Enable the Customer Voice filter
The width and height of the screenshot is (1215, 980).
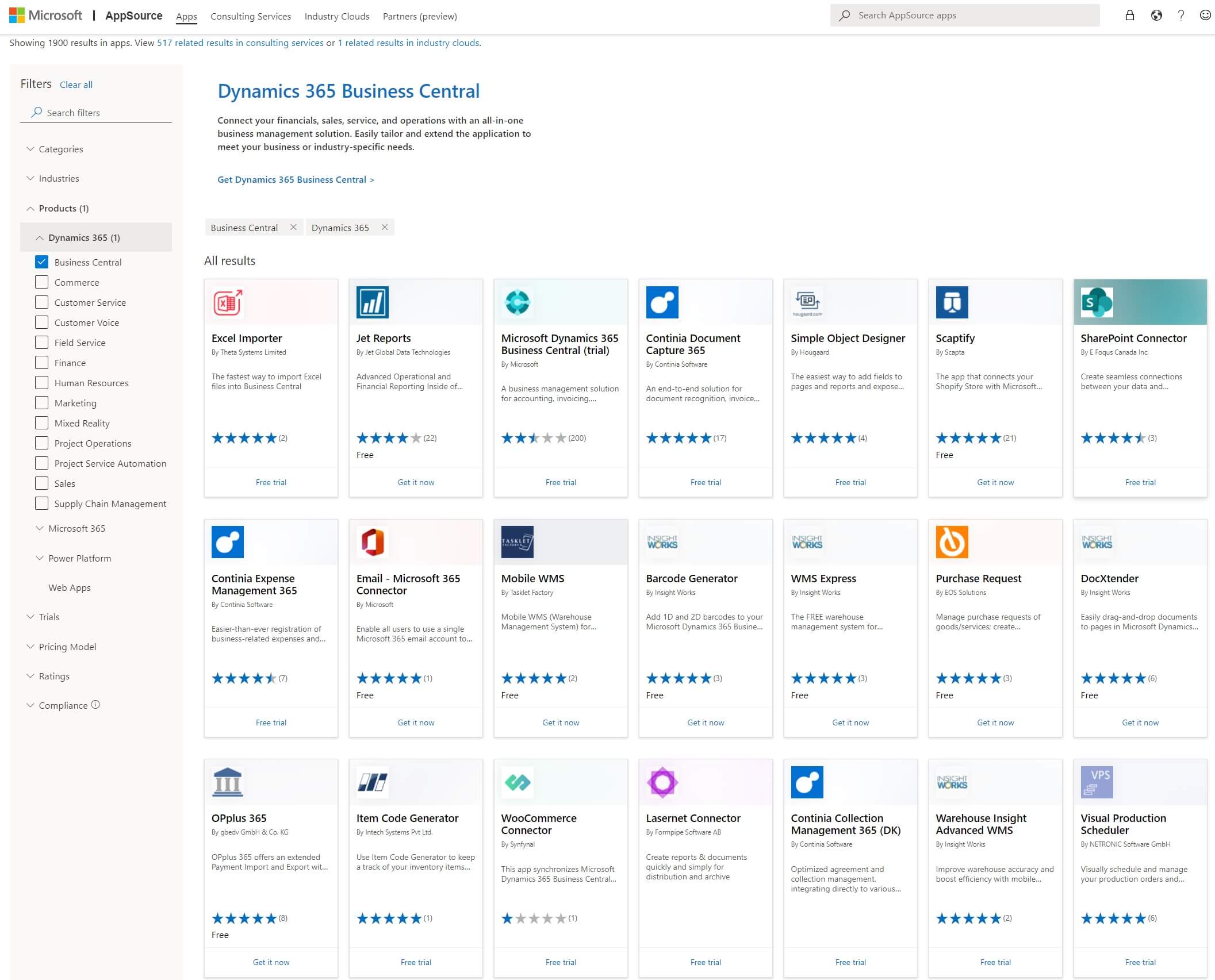41,322
